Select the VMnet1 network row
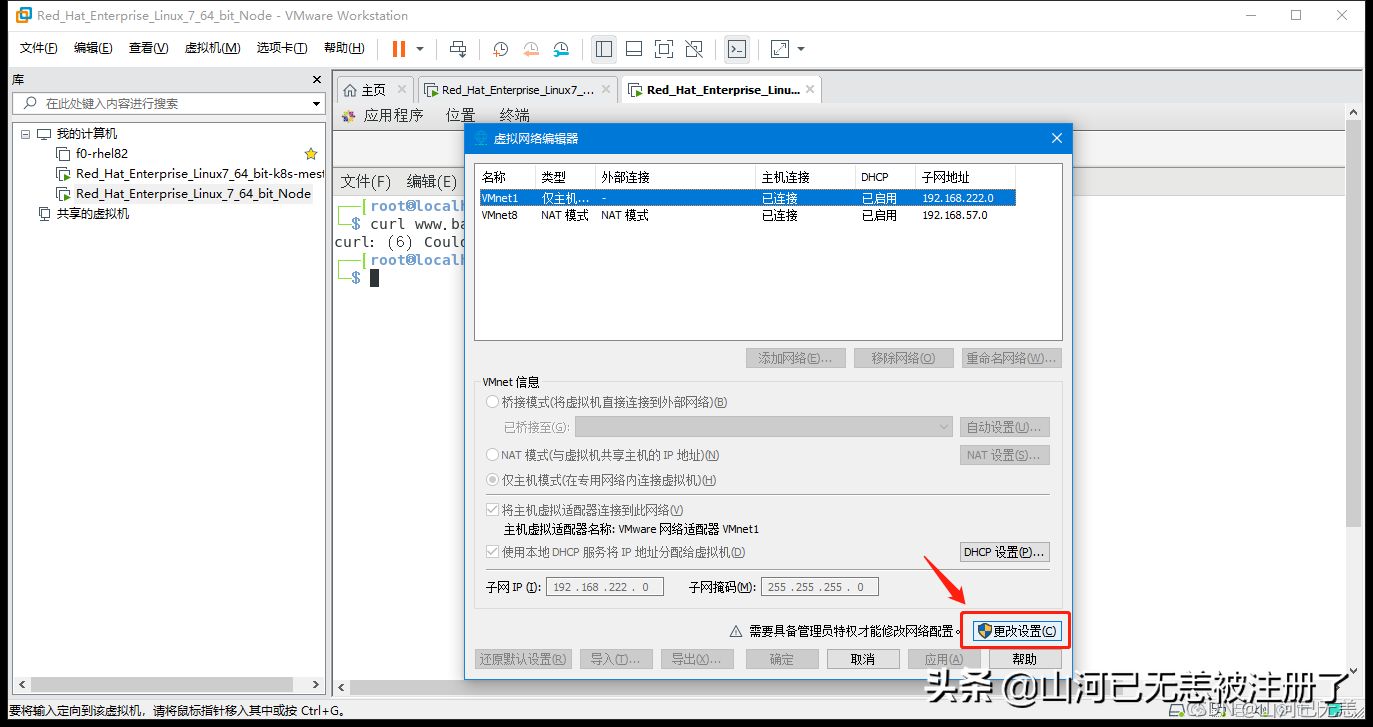The image size is (1373, 727). point(747,198)
